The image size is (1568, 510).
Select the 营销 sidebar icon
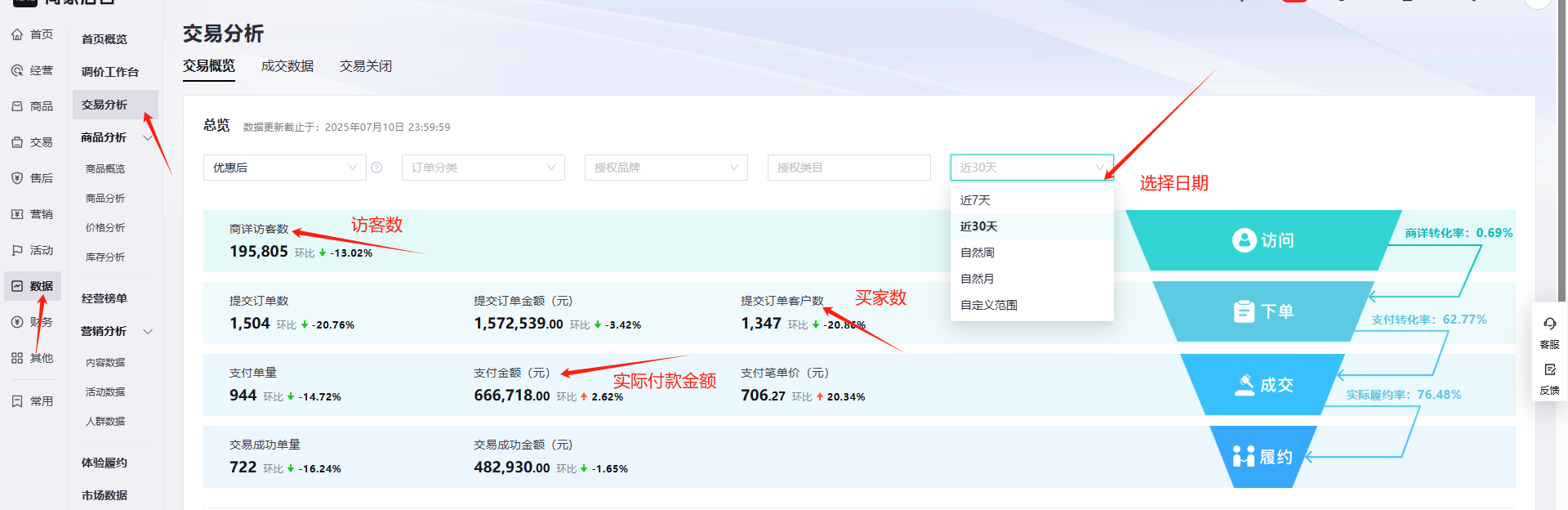coord(17,214)
